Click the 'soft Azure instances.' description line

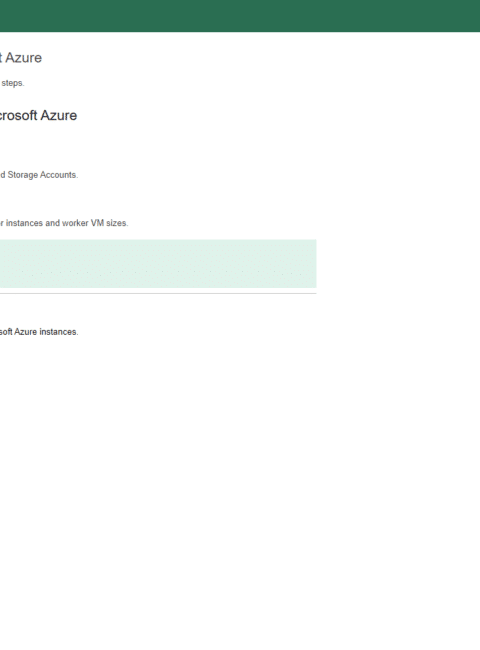tap(39, 332)
